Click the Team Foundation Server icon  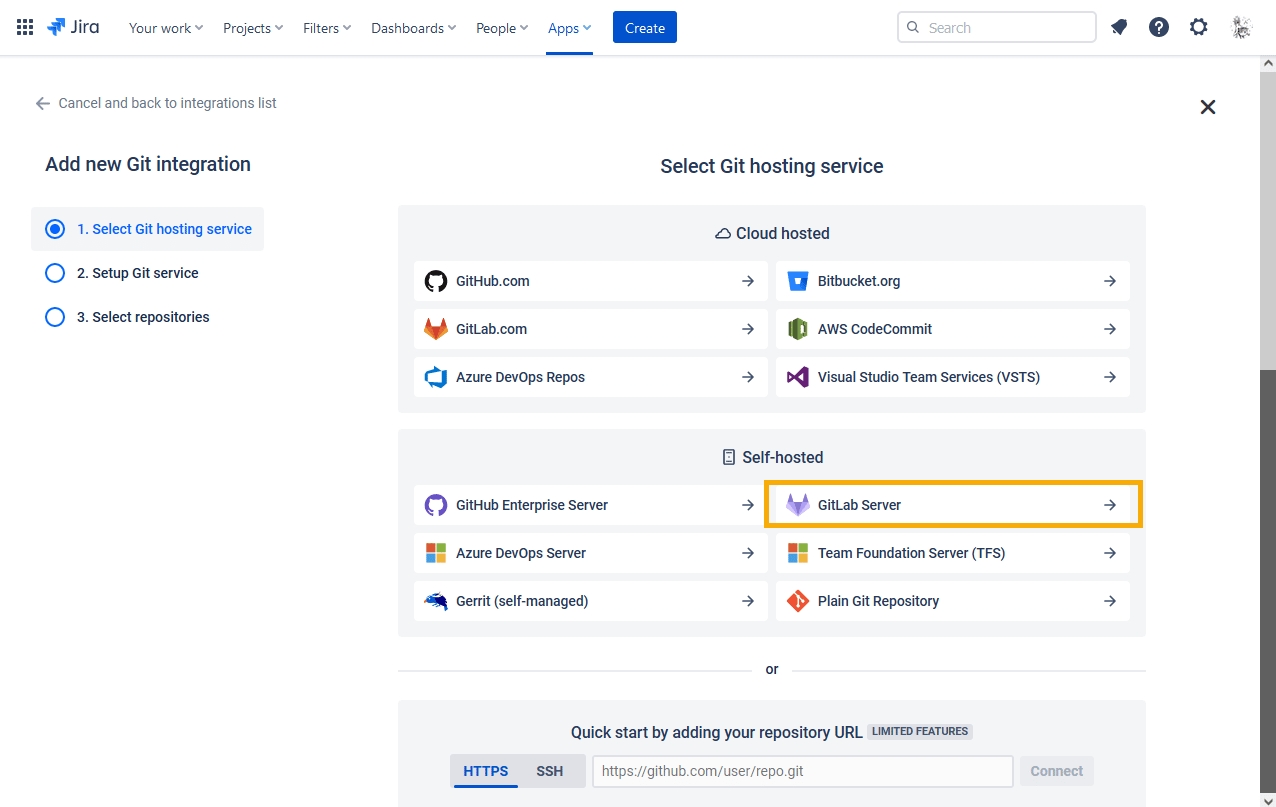click(x=798, y=553)
